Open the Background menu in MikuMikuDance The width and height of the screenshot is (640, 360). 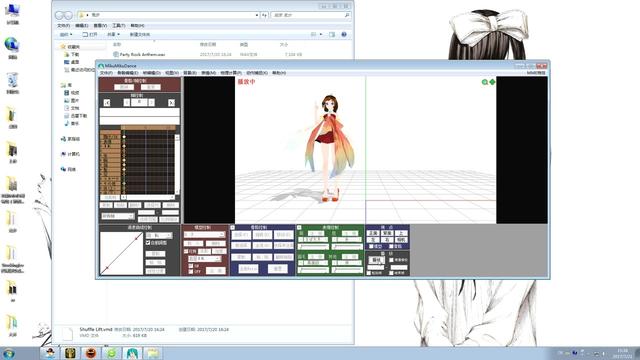pyautogui.click(x=190, y=73)
